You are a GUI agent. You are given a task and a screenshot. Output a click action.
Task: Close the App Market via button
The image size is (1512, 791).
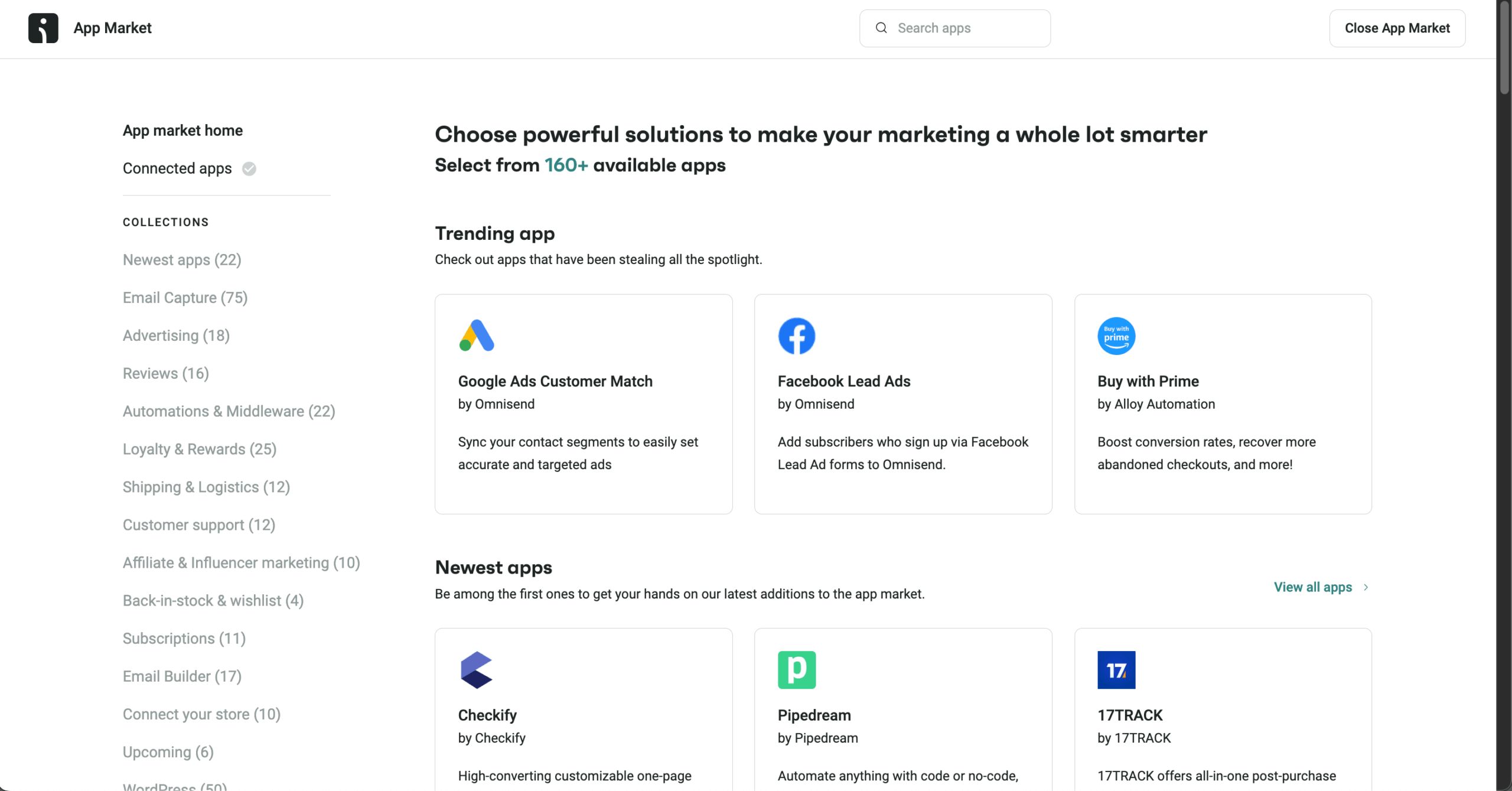pyautogui.click(x=1397, y=28)
